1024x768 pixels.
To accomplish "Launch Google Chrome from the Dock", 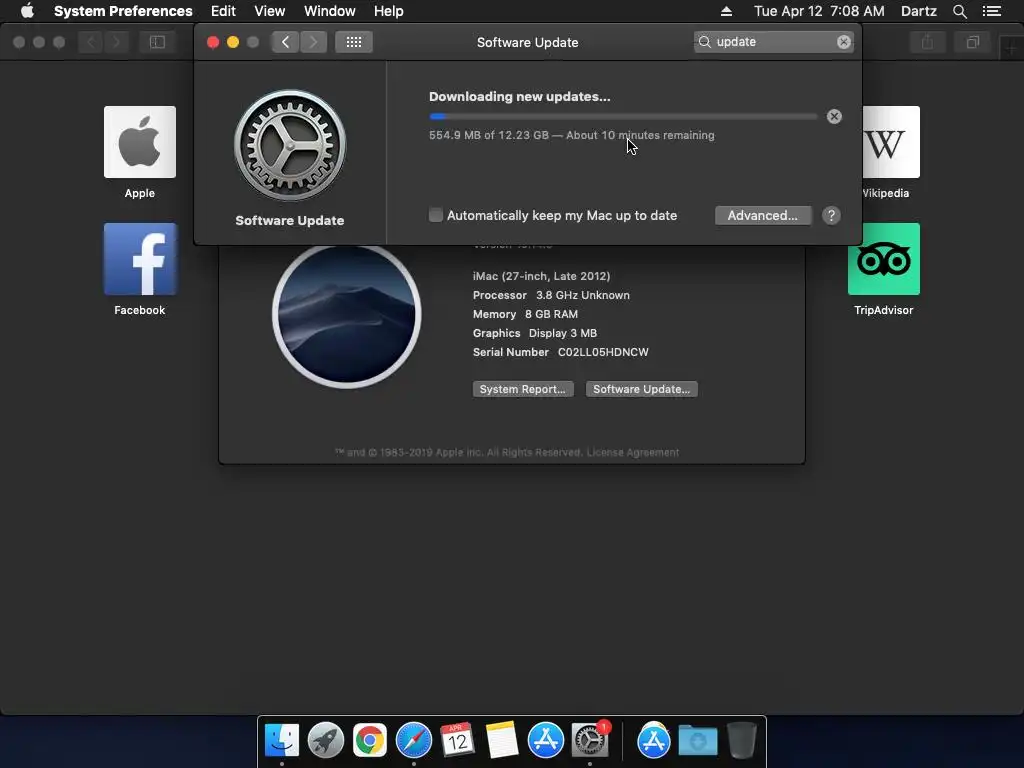I will [370, 741].
